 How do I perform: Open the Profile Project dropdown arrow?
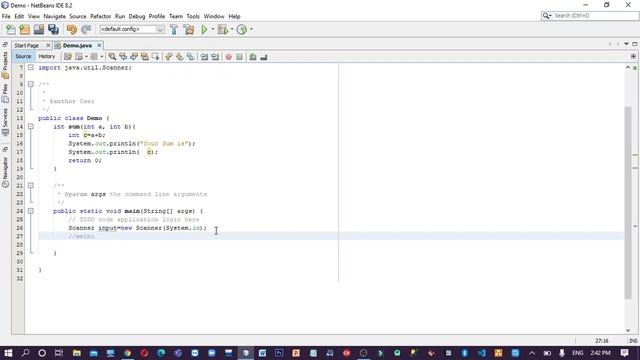coord(251,29)
